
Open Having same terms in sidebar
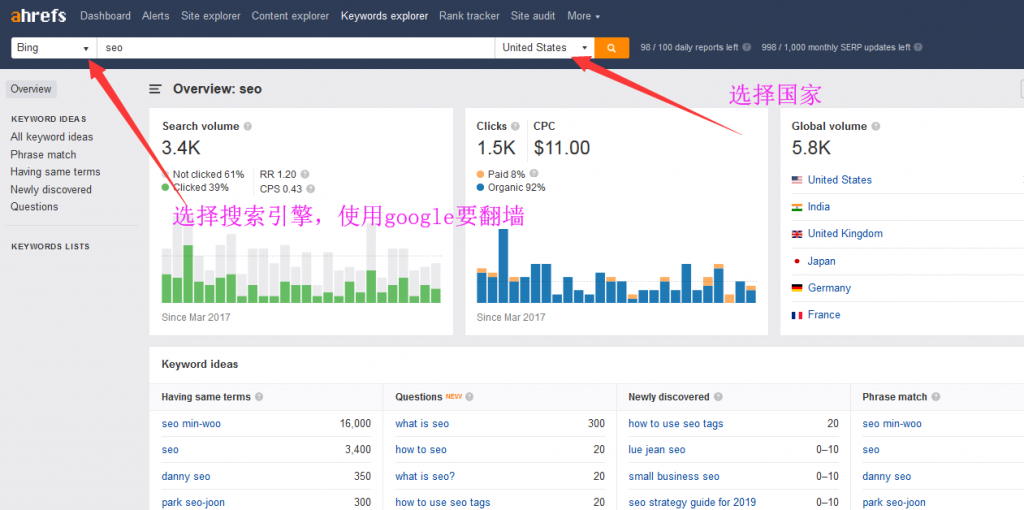coord(56,172)
